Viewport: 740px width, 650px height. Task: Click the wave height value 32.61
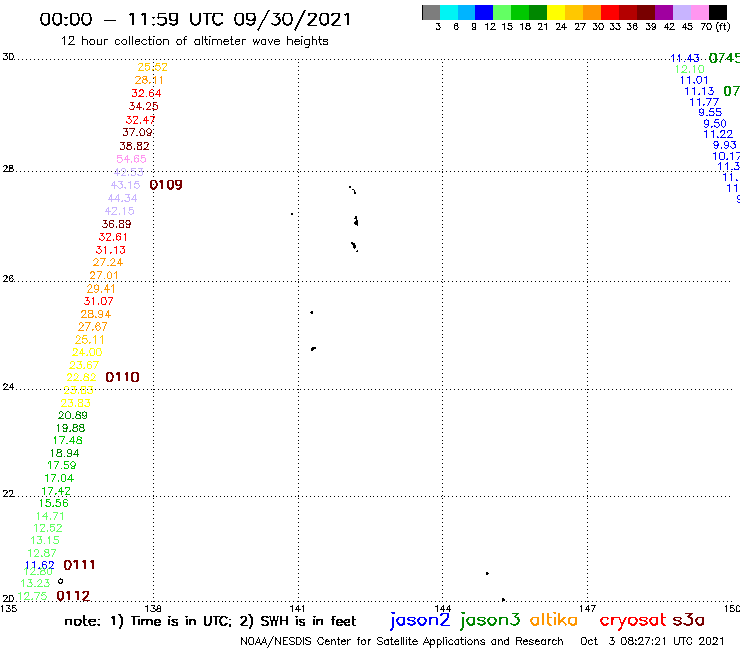point(113,237)
